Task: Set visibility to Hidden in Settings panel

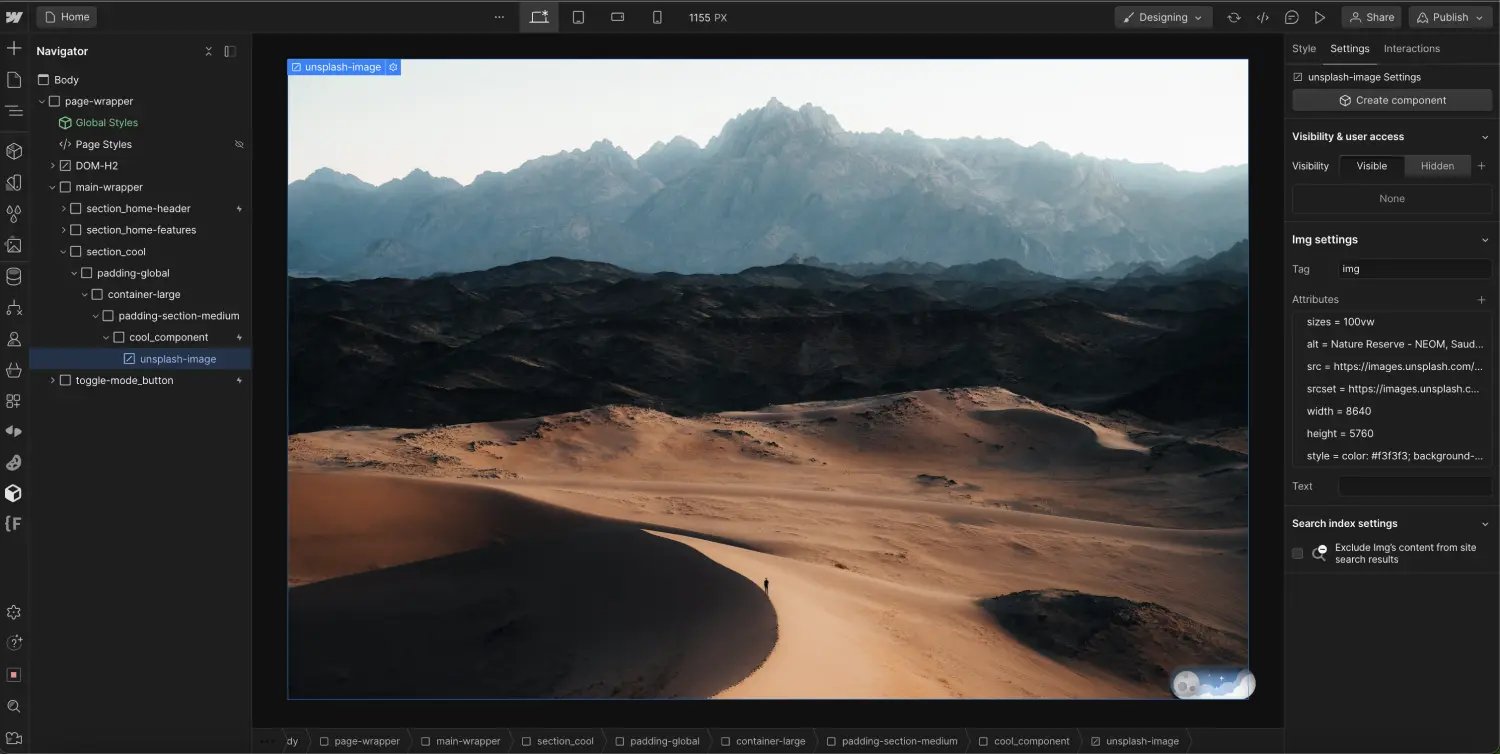Action: coord(1437,165)
